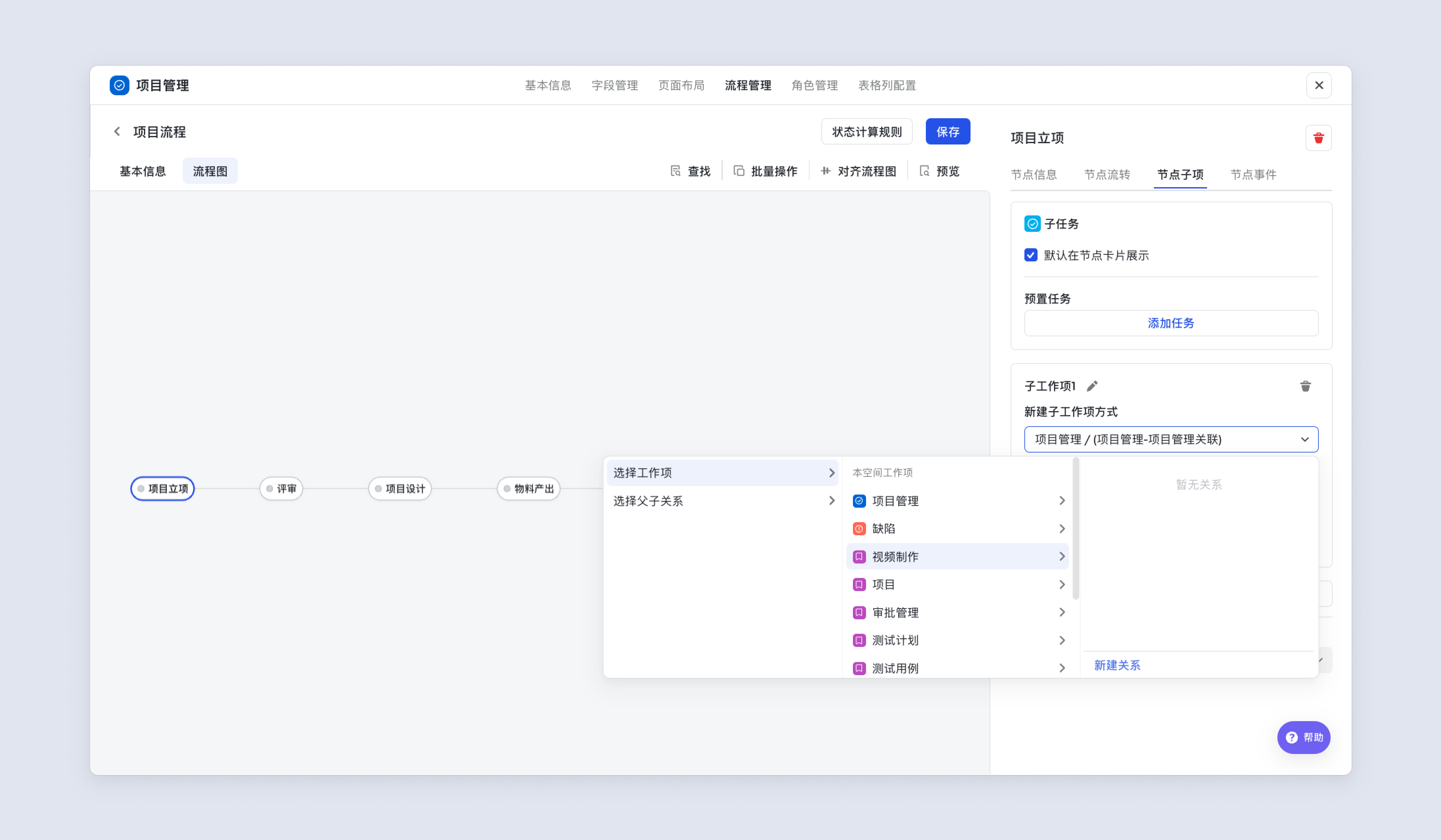
Task: Select 审批管理 in the work item list
Action: (957, 612)
